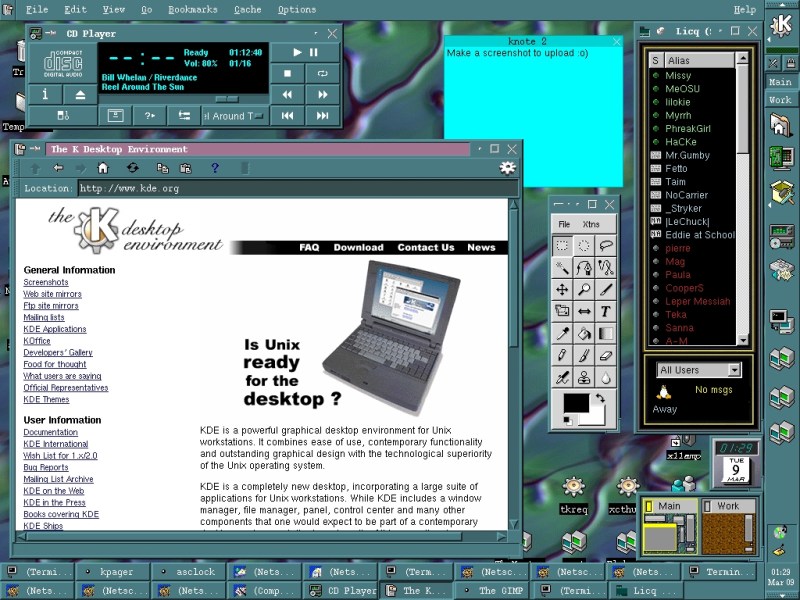Toggle sticky pin on CD Player window
Image resolution: width=800 pixels, height=600 pixels.
[x=50, y=34]
